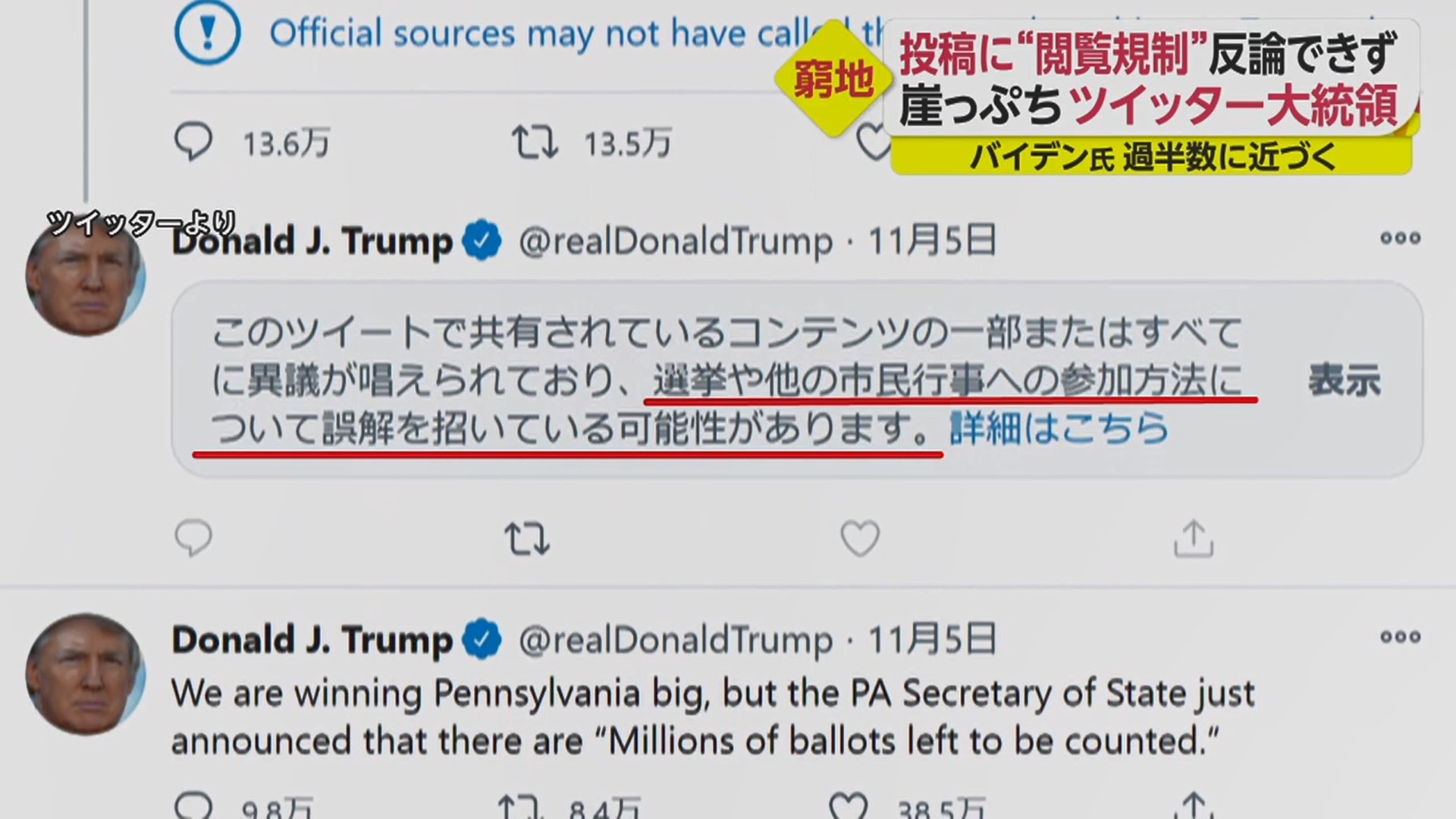Click retweet icon with 13.5万 count
Viewport: 1456px width, 819px height.
point(534,143)
